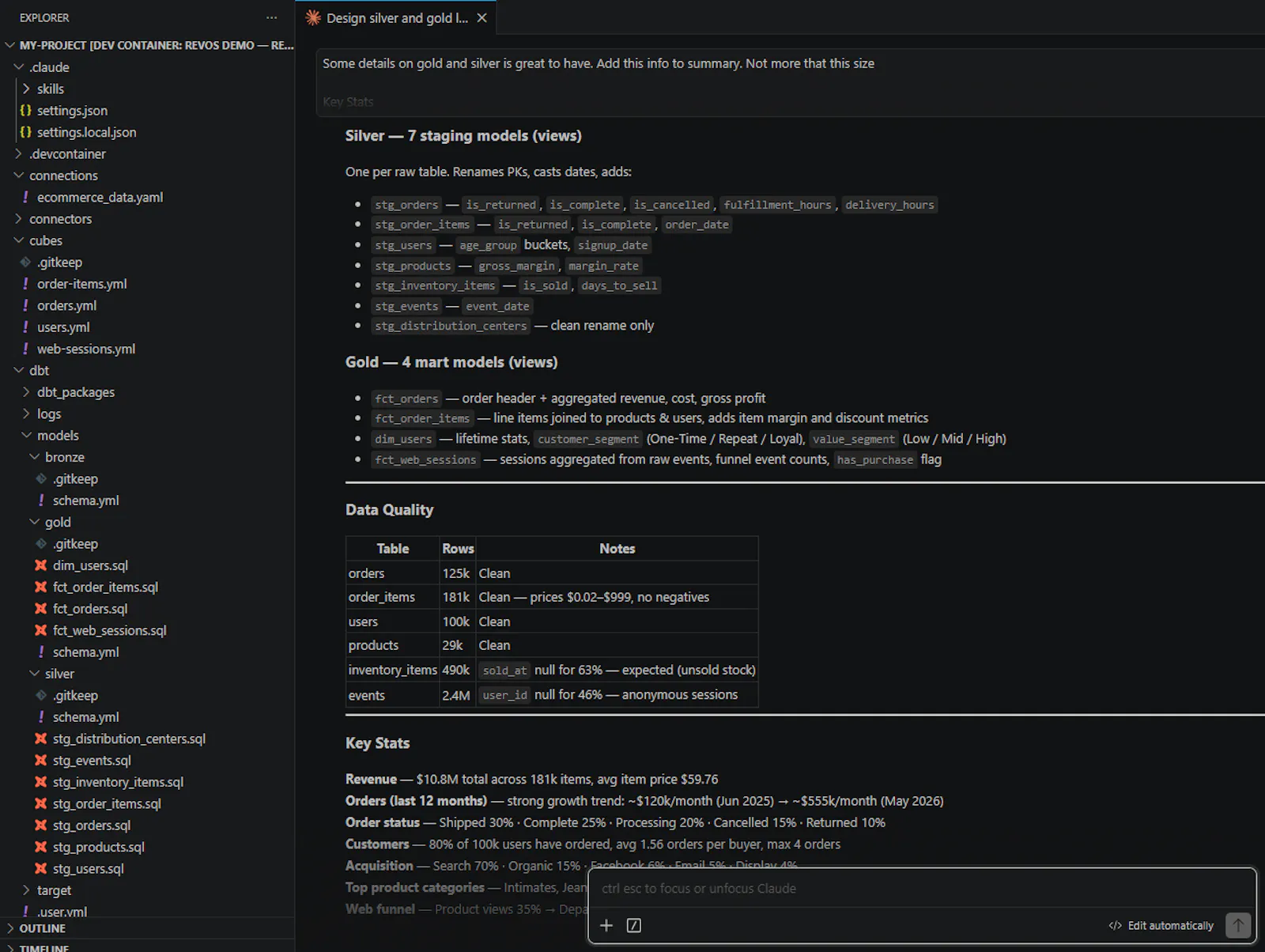Expand the .devcontainer folder
This screenshot has height=952, width=1265.
pos(19,153)
